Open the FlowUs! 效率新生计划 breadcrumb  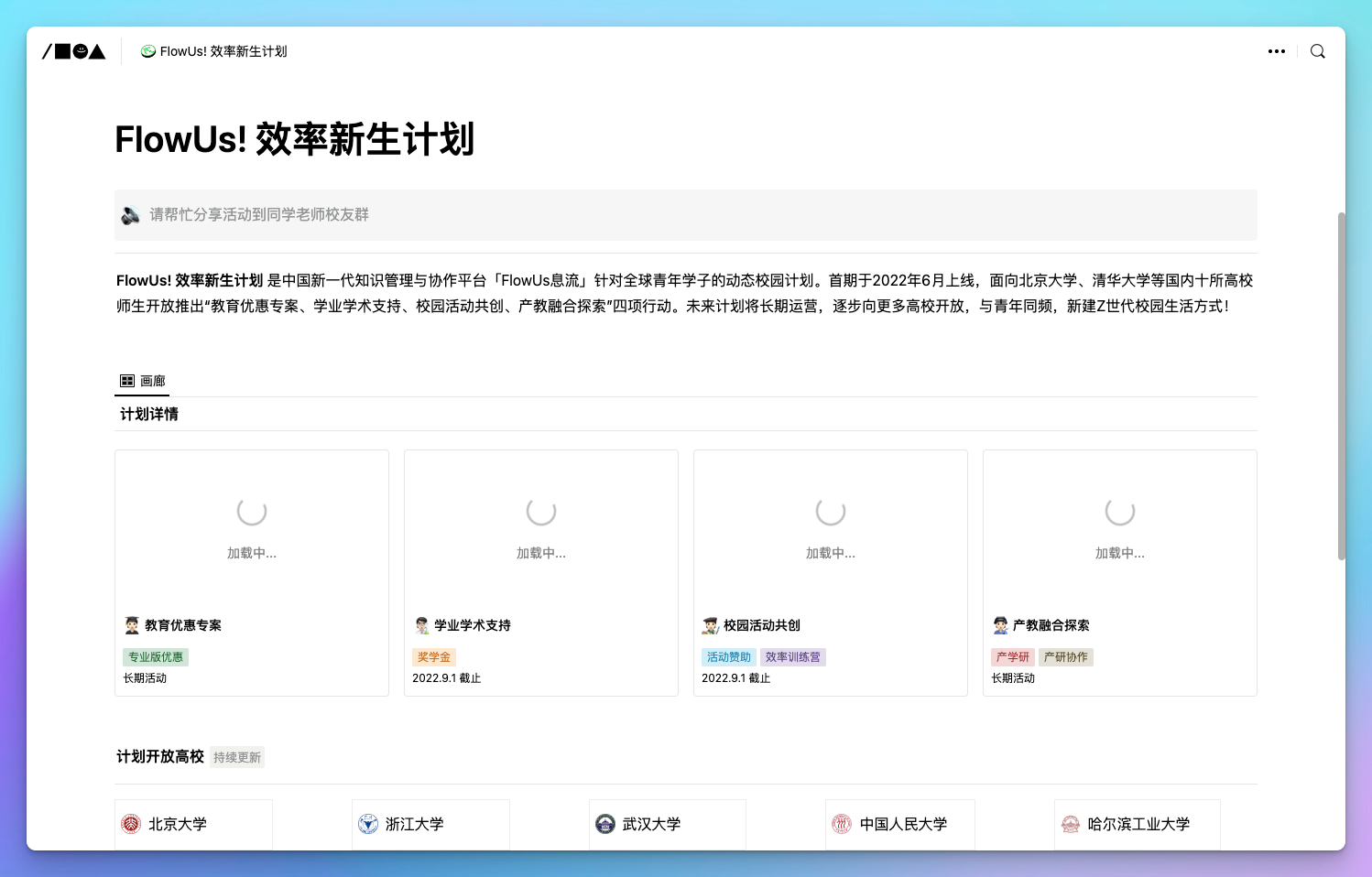pyautogui.click(x=213, y=51)
